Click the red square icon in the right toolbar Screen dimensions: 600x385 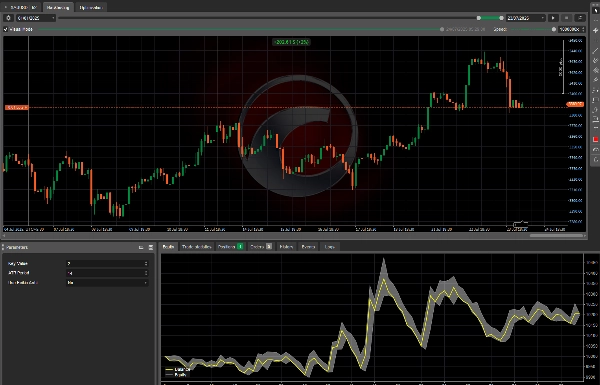595,140
